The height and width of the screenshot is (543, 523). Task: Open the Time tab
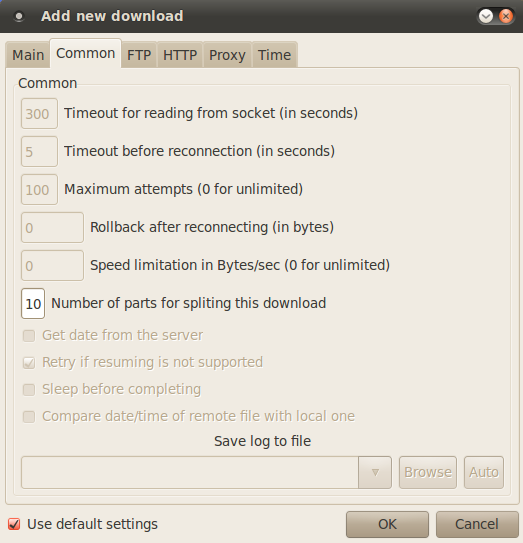[x=274, y=55]
